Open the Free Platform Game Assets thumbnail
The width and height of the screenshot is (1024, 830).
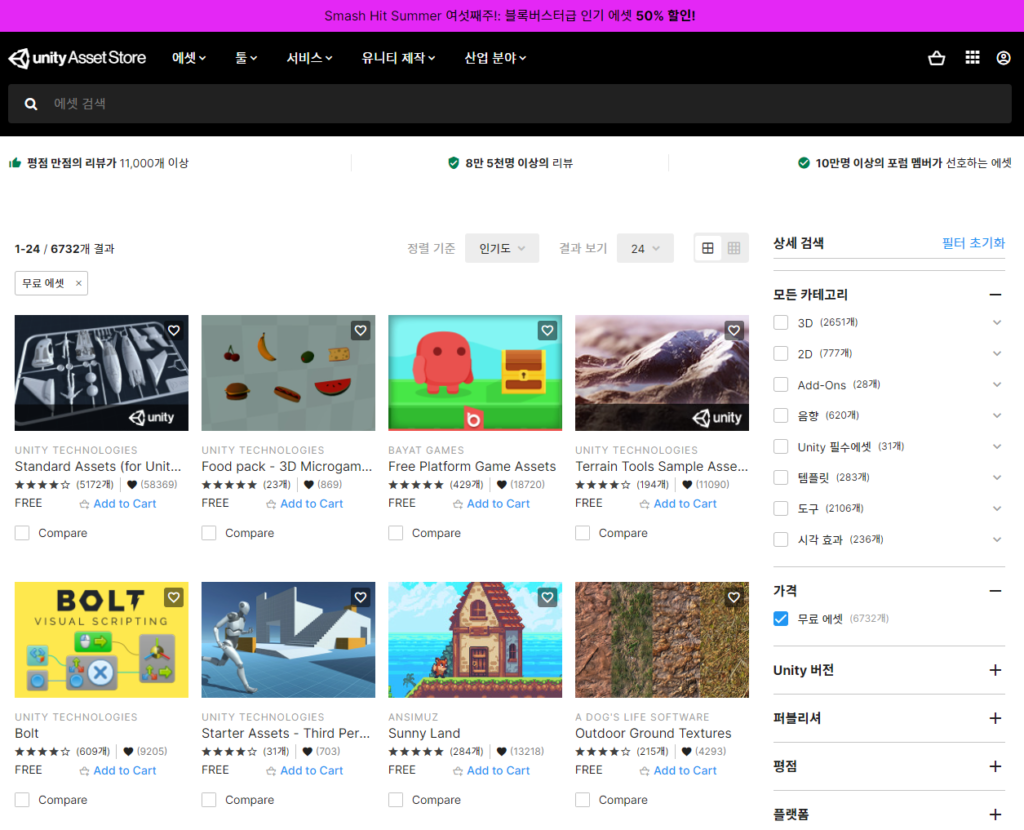pyautogui.click(x=475, y=373)
